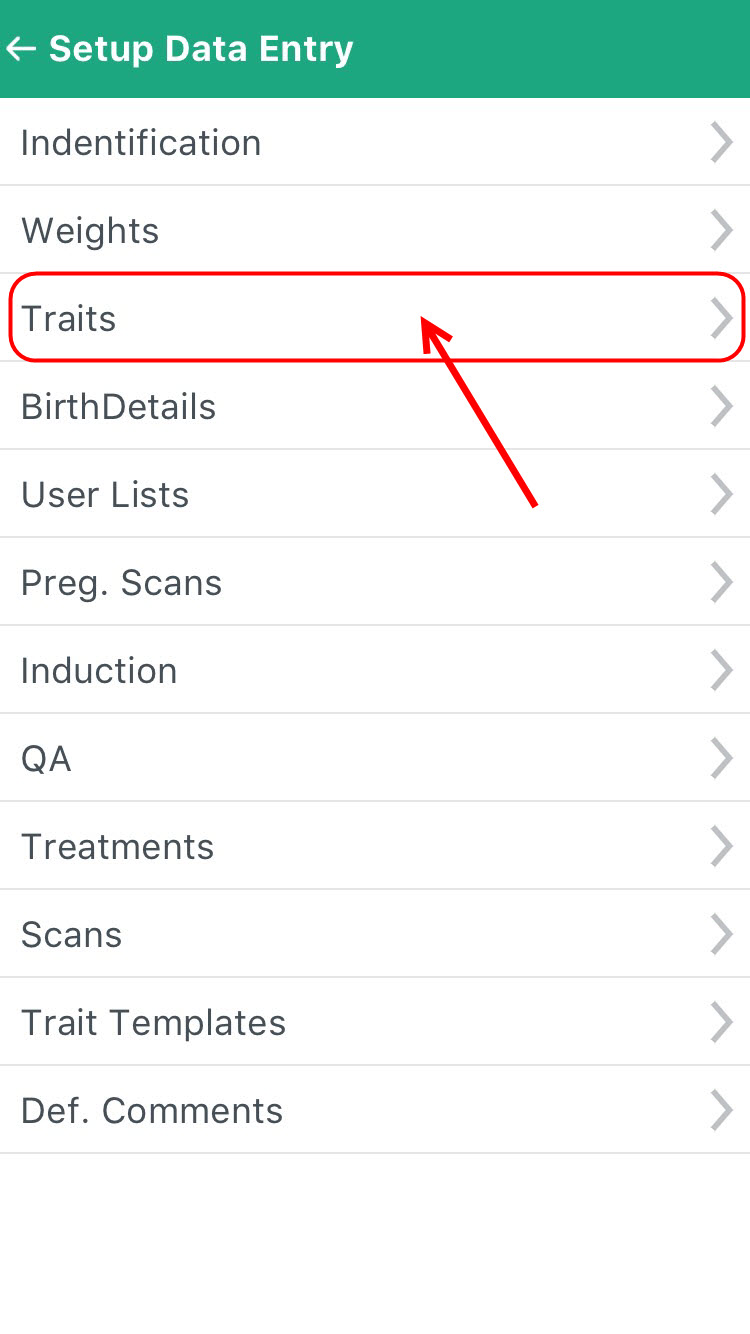Tap the Setup Data Entry title
The image size is (750, 1334).
201,49
